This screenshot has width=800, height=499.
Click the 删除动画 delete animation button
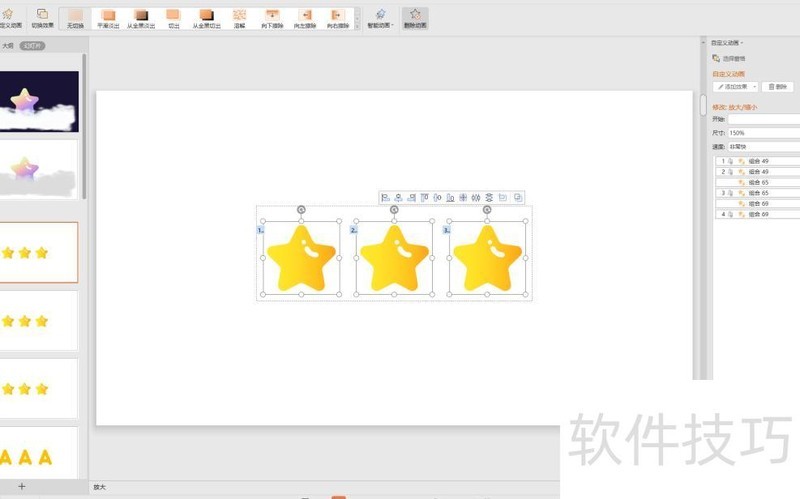coord(415,18)
